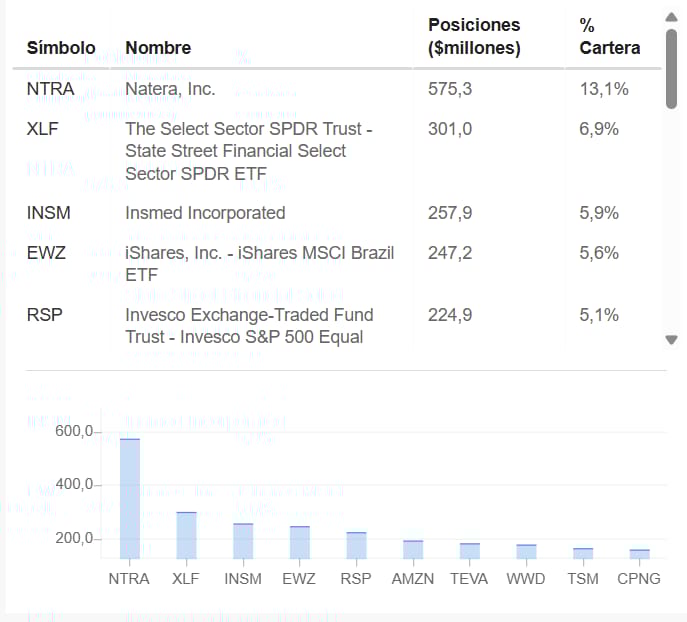This screenshot has height=622, width=687.
Task: Click the % Cartera column header
Action: (609, 35)
